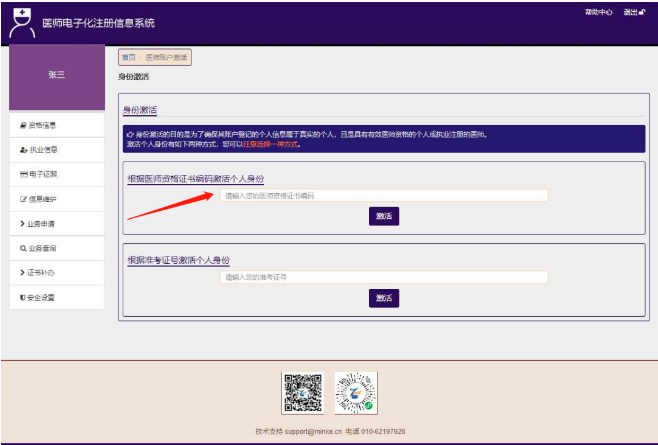Open 帮助中心 in the top bar
This screenshot has height=445, width=658.
coord(597,12)
